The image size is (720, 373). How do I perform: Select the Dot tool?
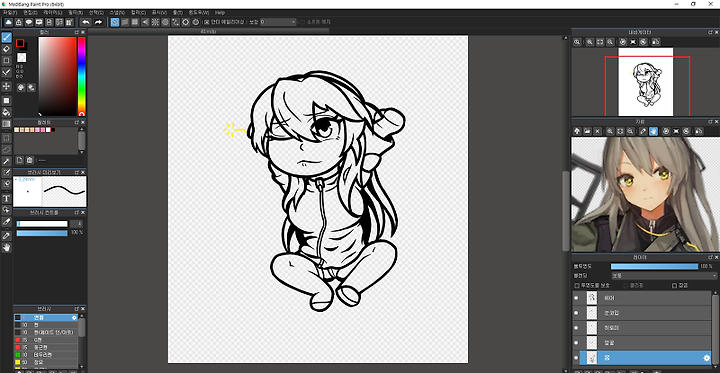(x=6, y=61)
